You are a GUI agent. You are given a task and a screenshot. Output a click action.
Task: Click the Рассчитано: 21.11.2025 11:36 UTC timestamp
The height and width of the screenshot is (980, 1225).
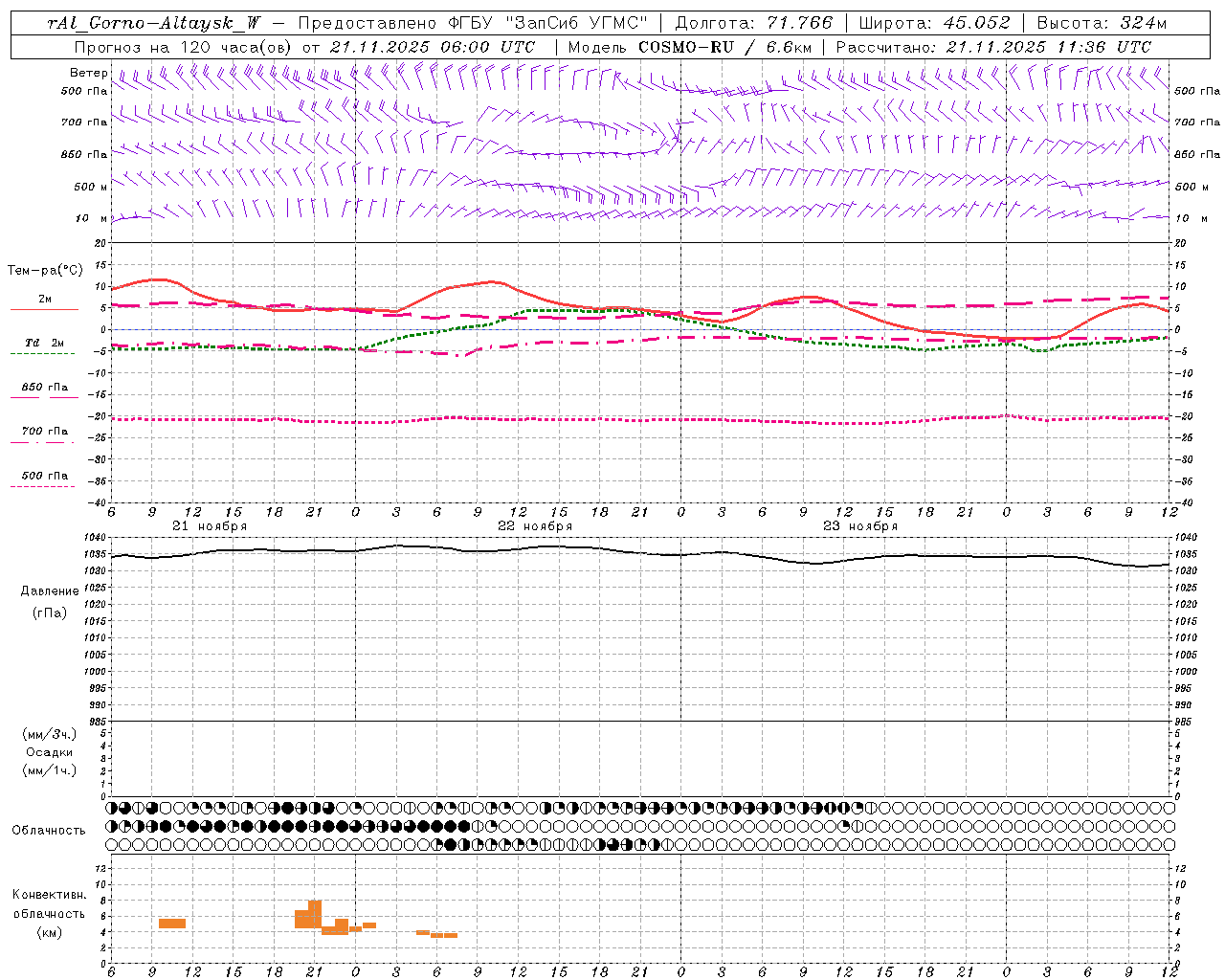point(993,47)
